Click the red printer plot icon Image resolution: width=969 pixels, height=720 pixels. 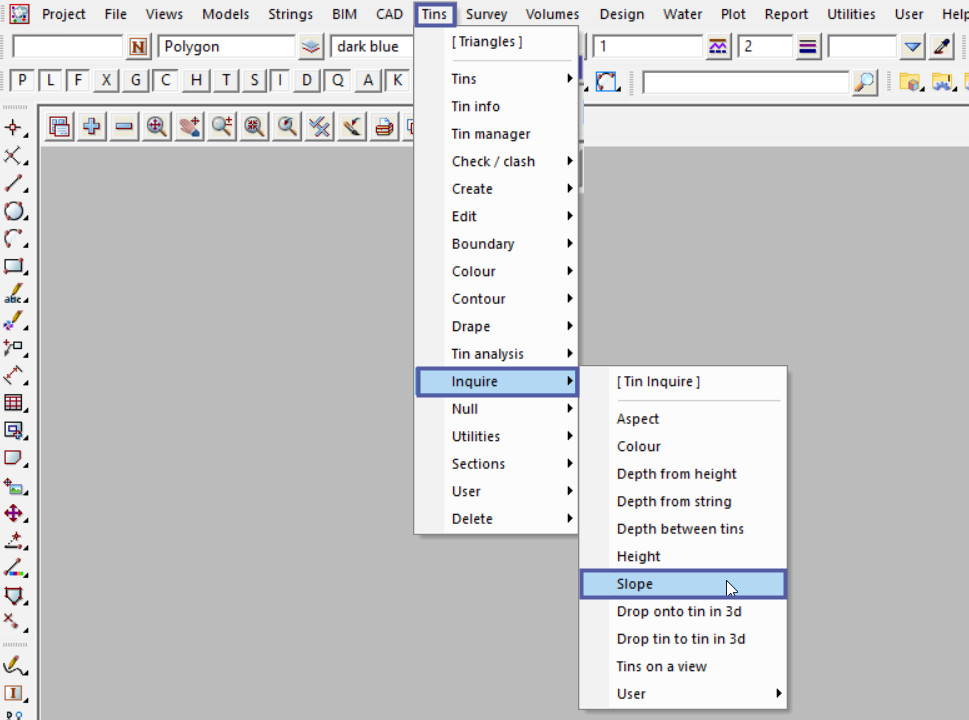pyautogui.click(x=384, y=127)
